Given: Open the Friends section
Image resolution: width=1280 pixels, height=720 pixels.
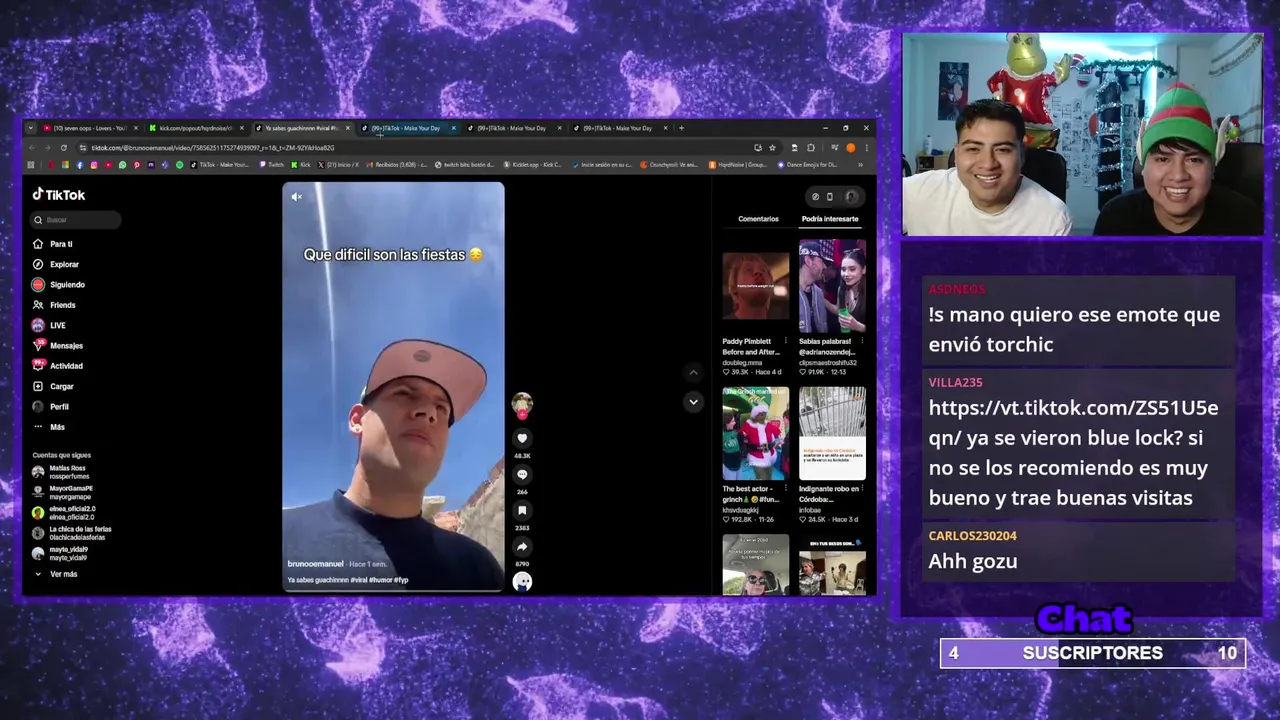Looking at the screenshot, I should [x=54, y=305].
